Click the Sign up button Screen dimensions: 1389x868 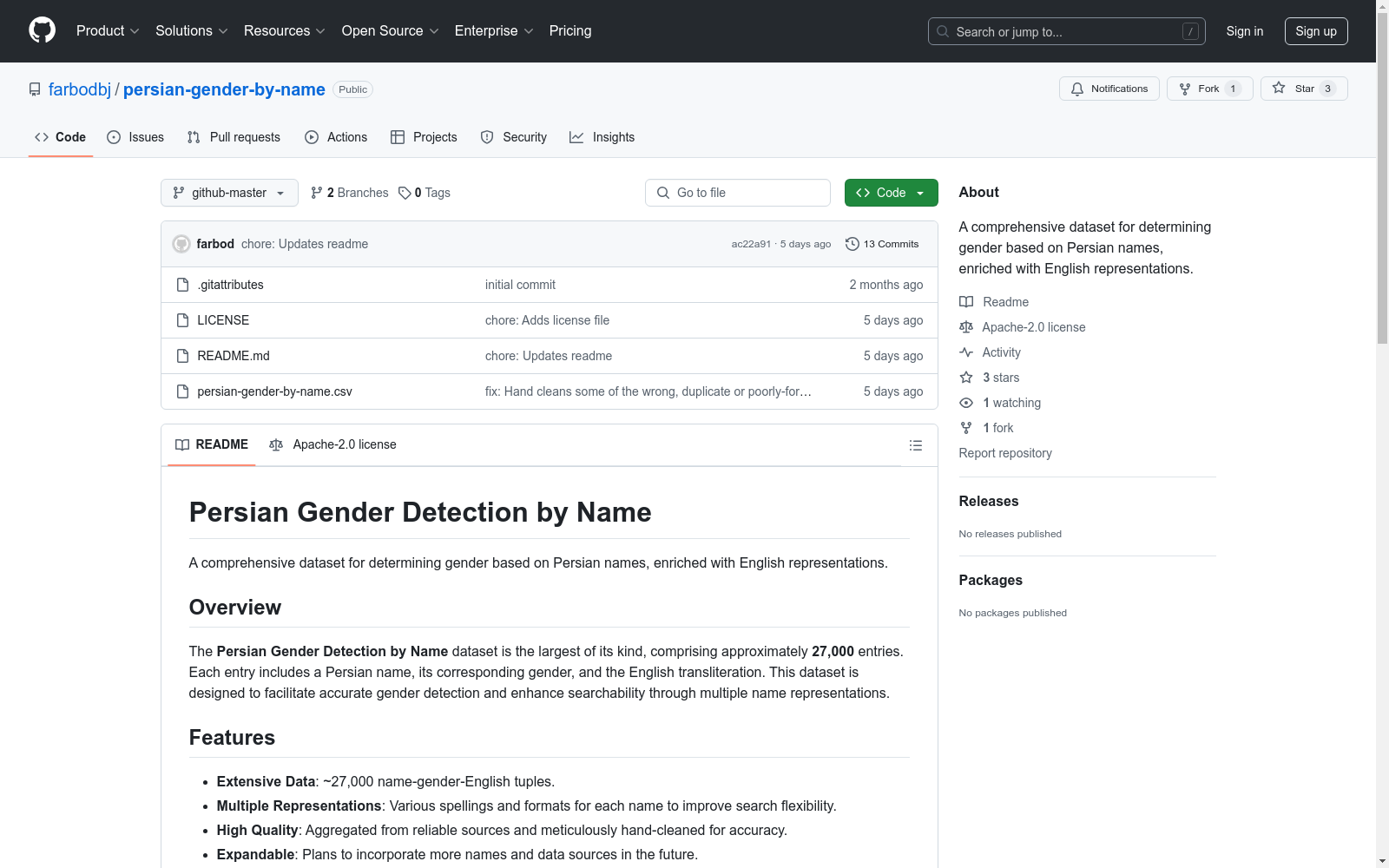(1316, 31)
